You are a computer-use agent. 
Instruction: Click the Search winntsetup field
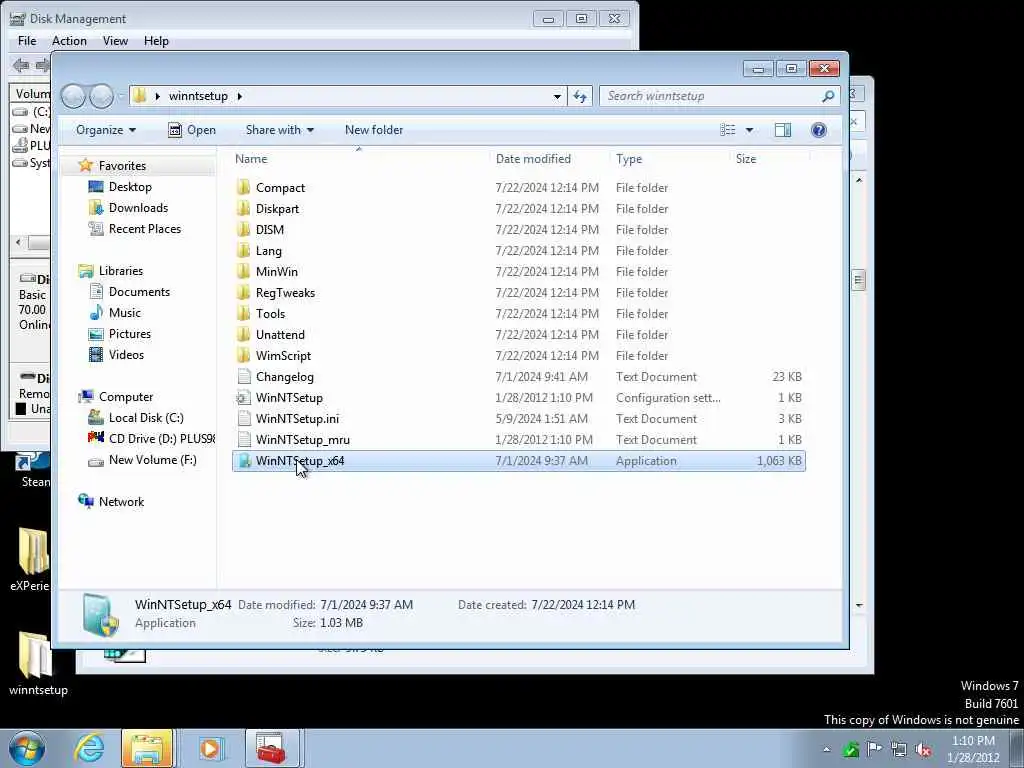pyautogui.click(x=719, y=97)
